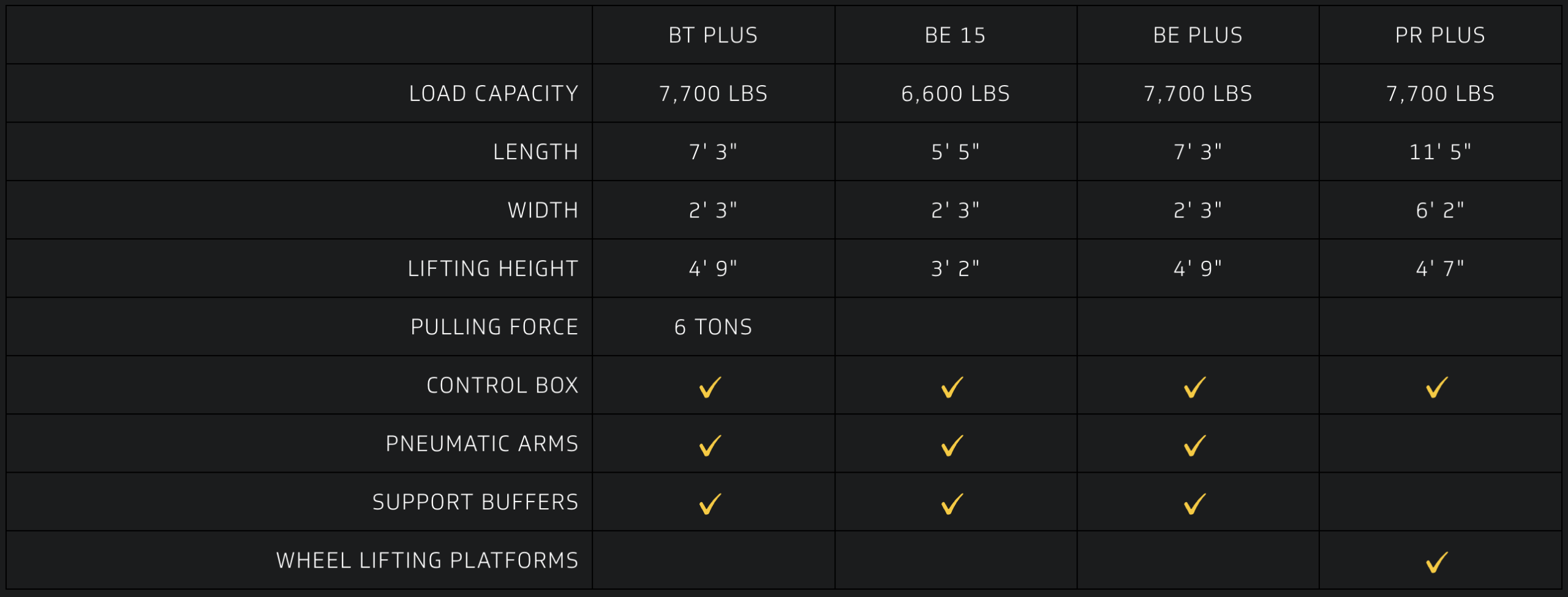Click the Control Box checkmark for BT Plus
1568x597 pixels.
(x=710, y=387)
